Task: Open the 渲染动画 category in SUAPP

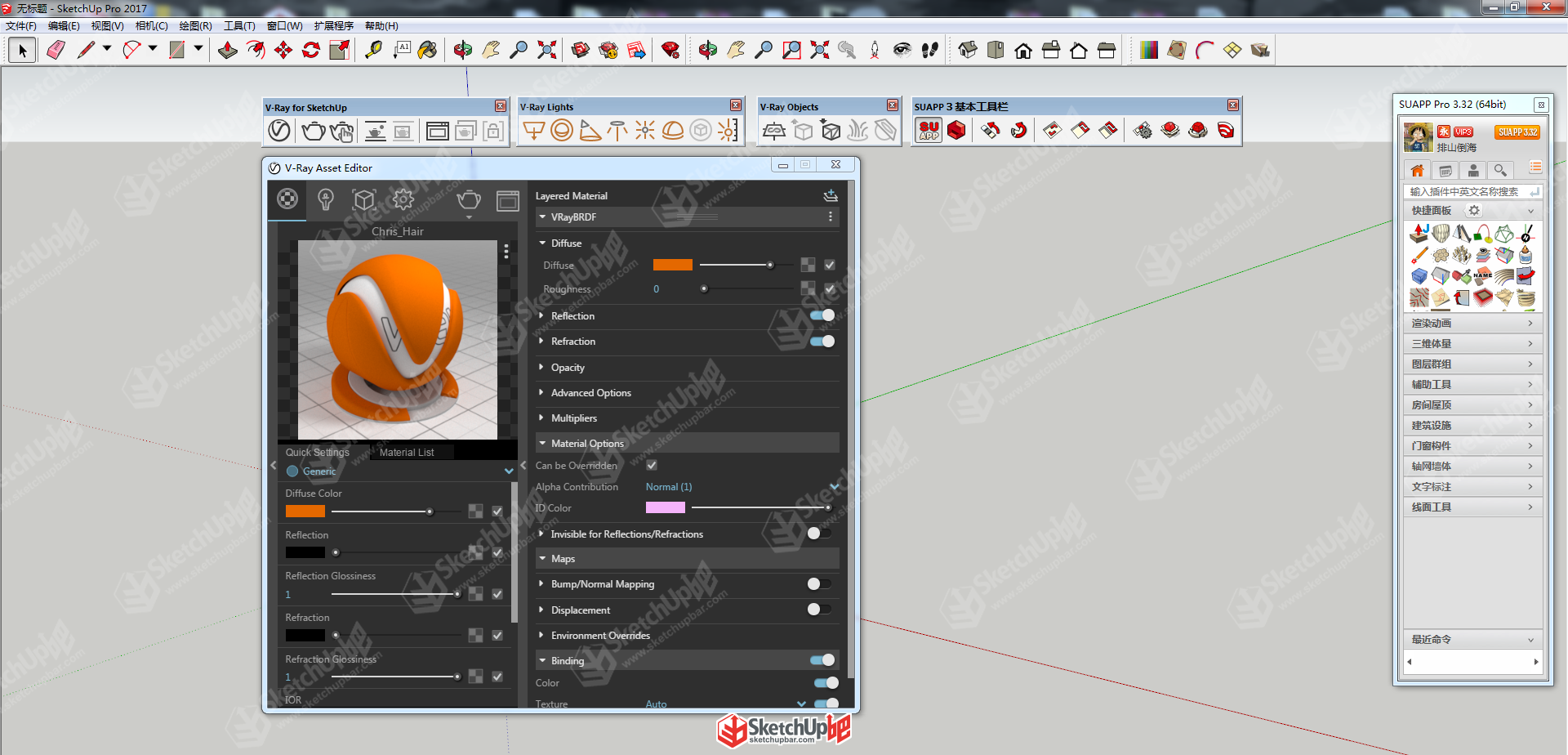Action: click(x=1472, y=324)
